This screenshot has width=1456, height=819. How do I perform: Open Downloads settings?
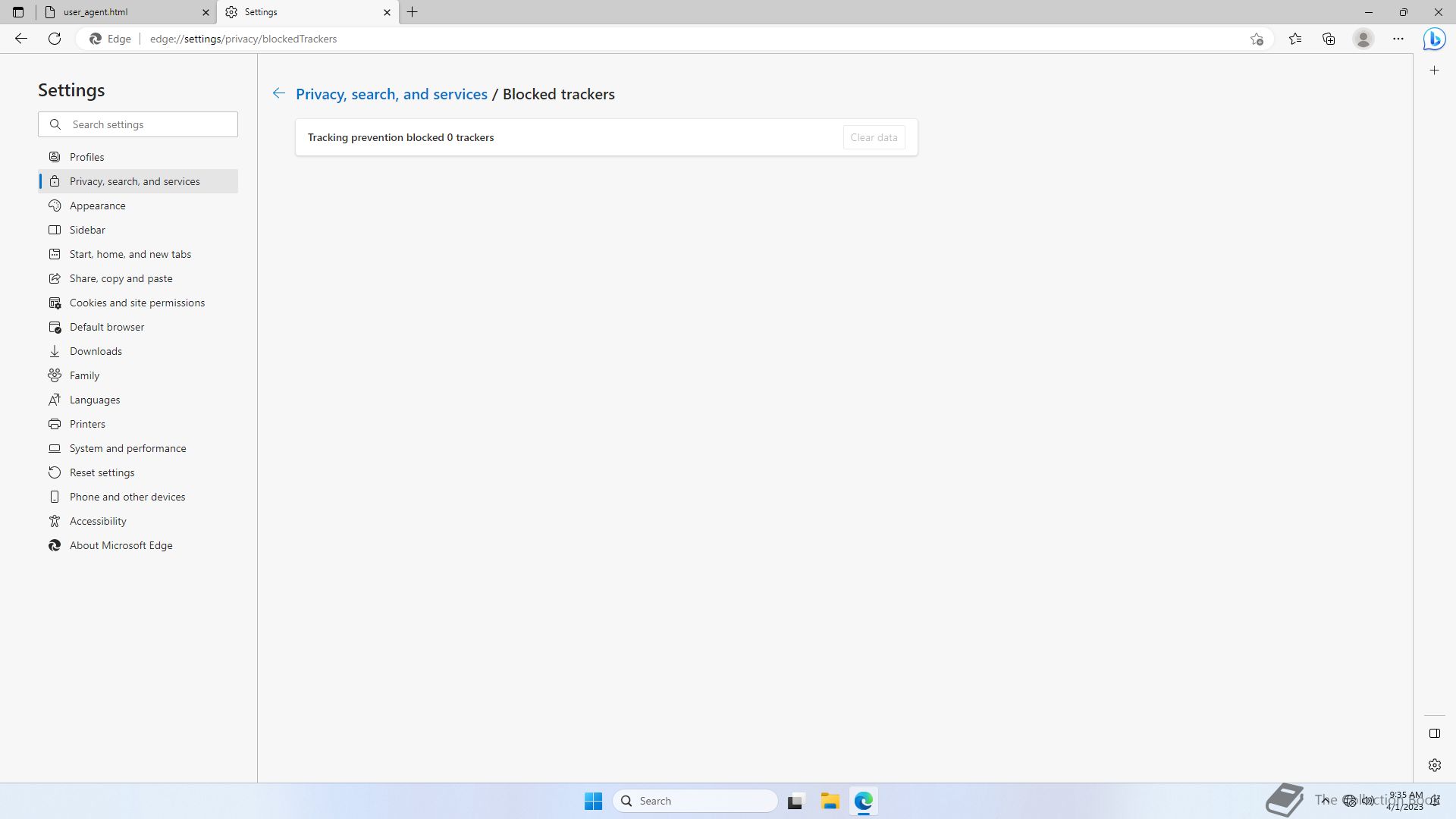(x=138, y=351)
